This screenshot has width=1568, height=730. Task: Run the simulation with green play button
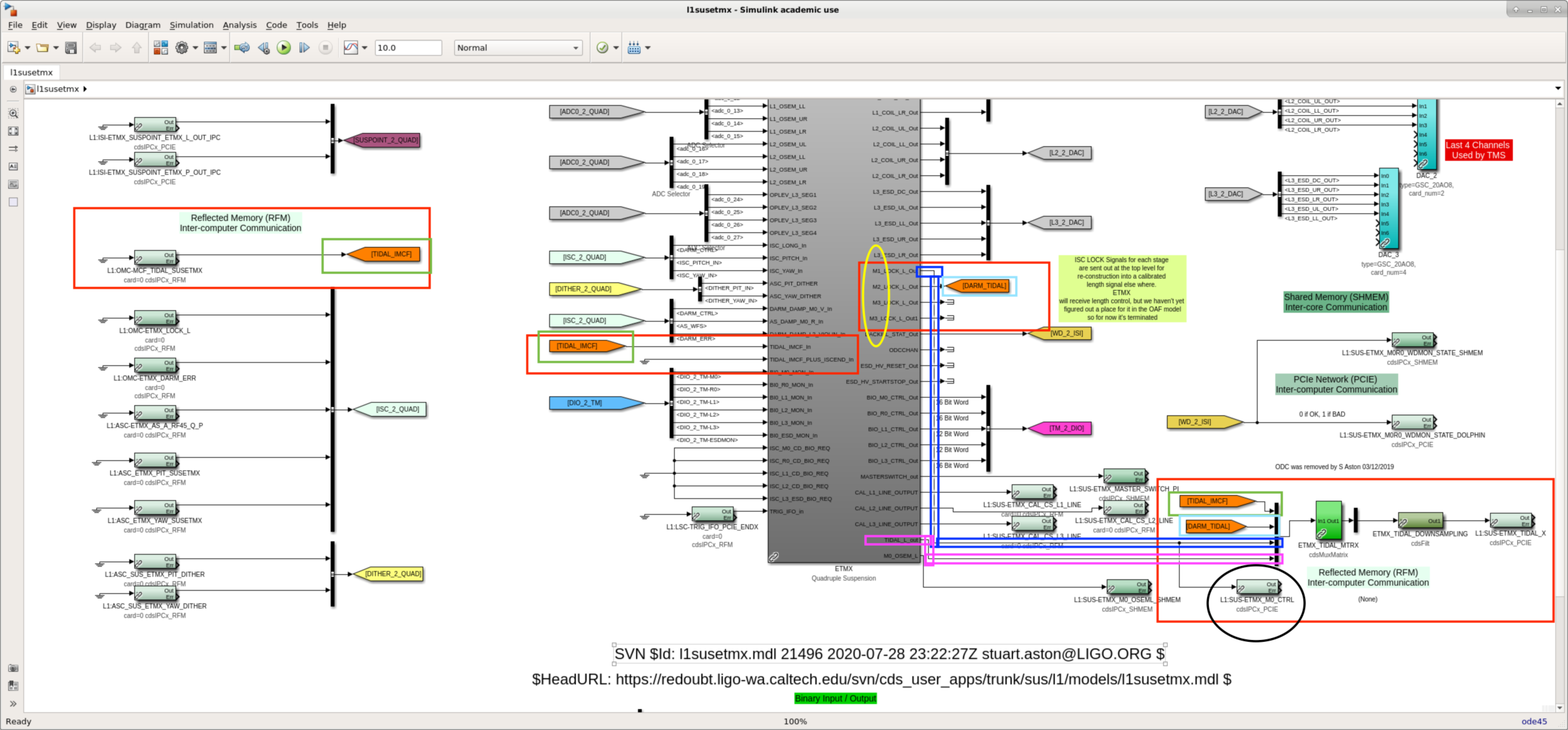(x=284, y=47)
